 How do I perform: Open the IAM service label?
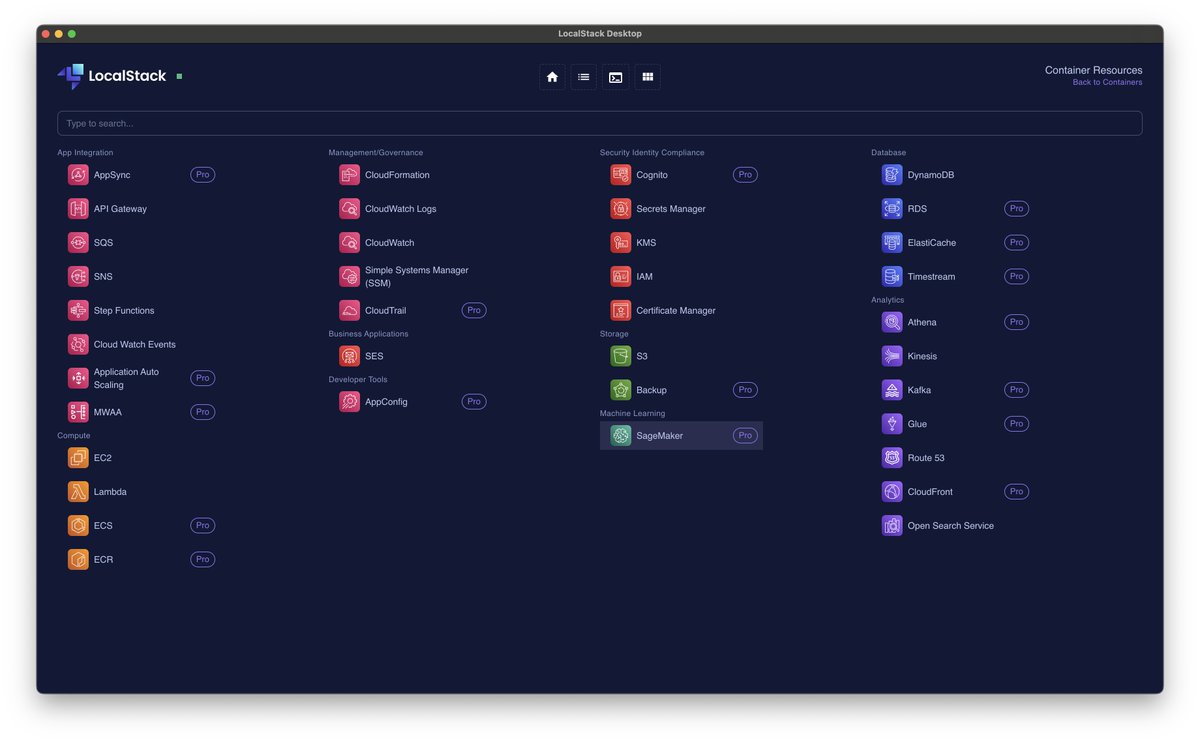(x=645, y=277)
